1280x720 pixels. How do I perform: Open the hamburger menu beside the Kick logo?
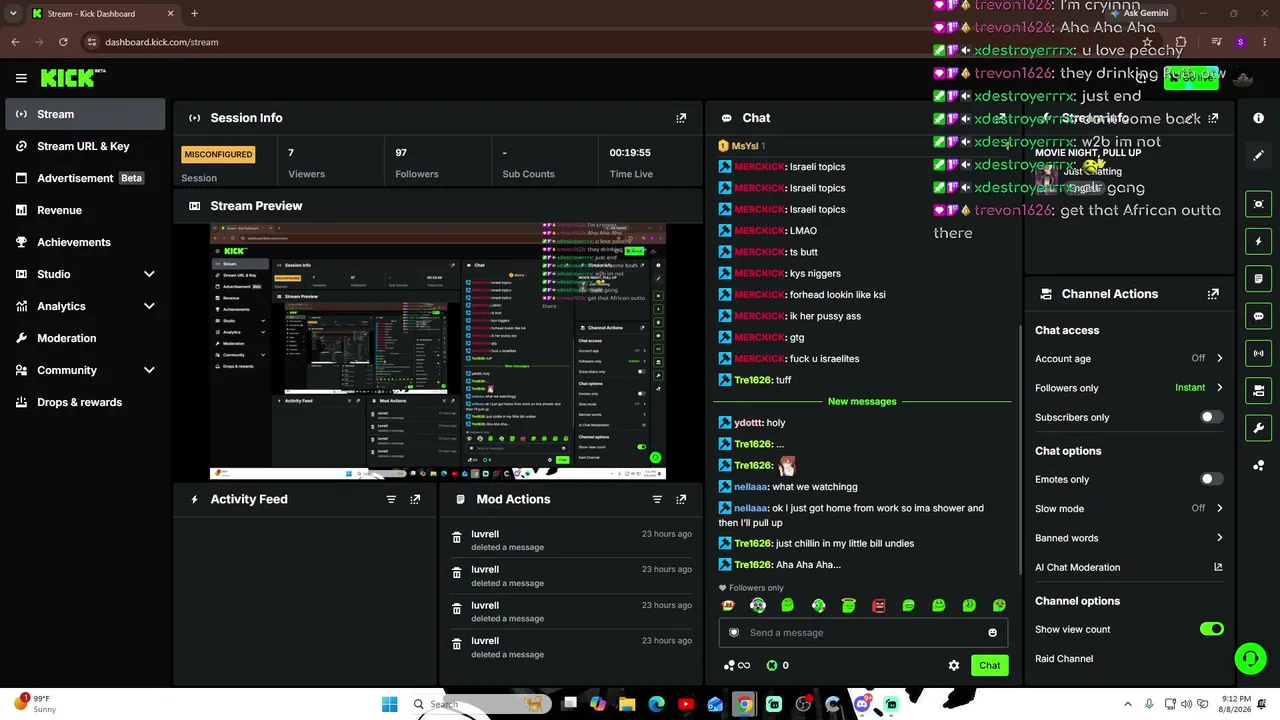(21, 78)
